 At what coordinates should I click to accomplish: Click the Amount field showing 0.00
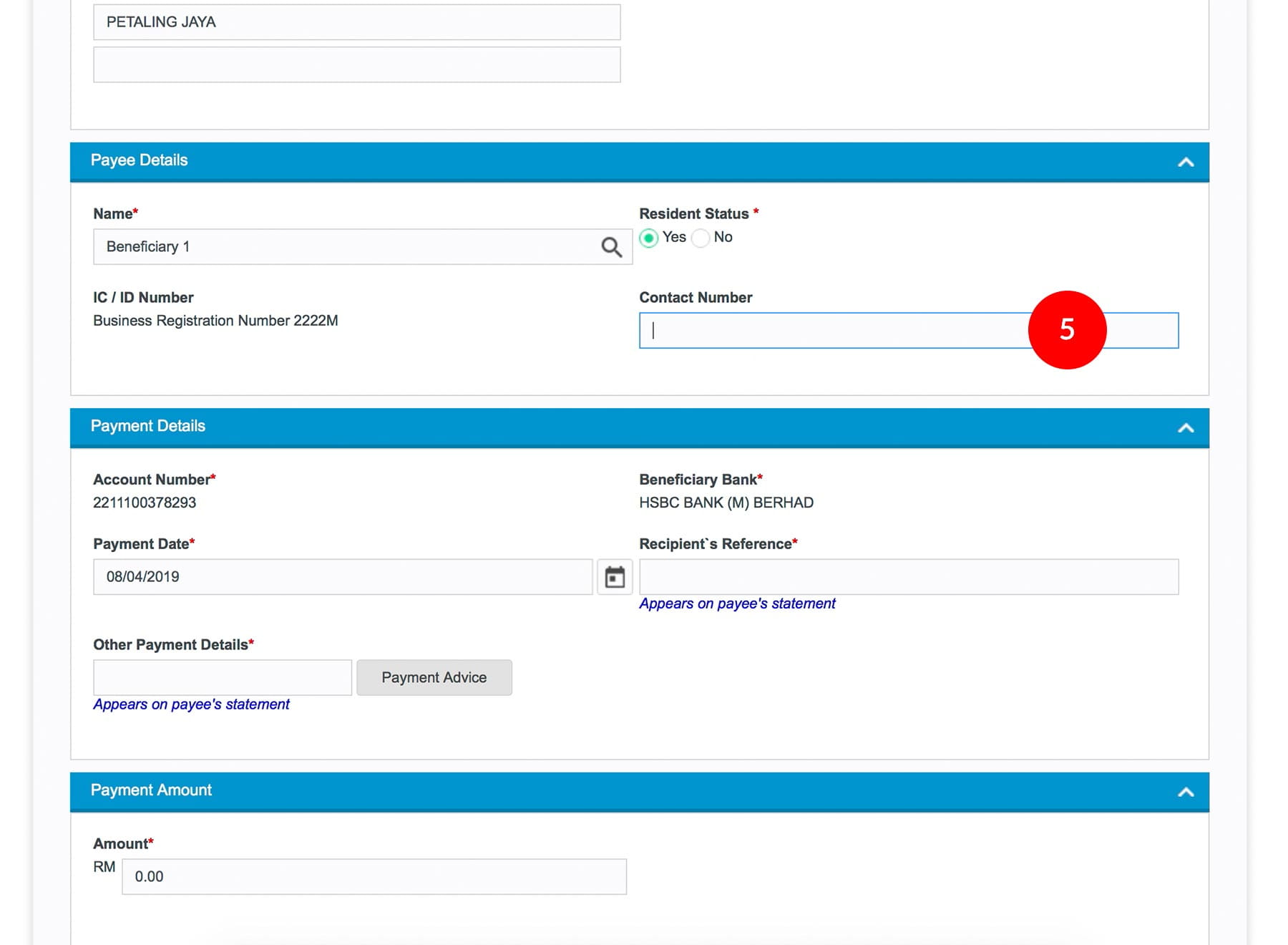374,877
